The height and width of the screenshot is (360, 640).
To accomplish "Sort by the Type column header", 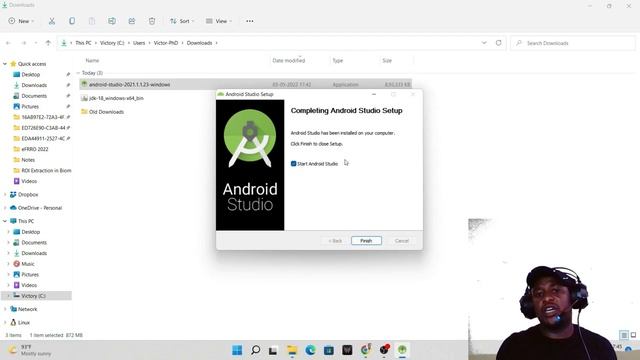I will click(x=338, y=60).
